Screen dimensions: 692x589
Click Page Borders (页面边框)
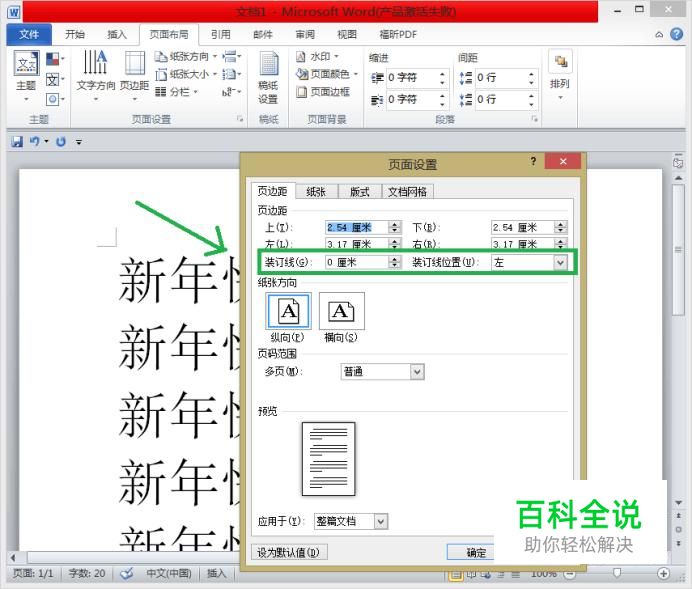point(323,92)
